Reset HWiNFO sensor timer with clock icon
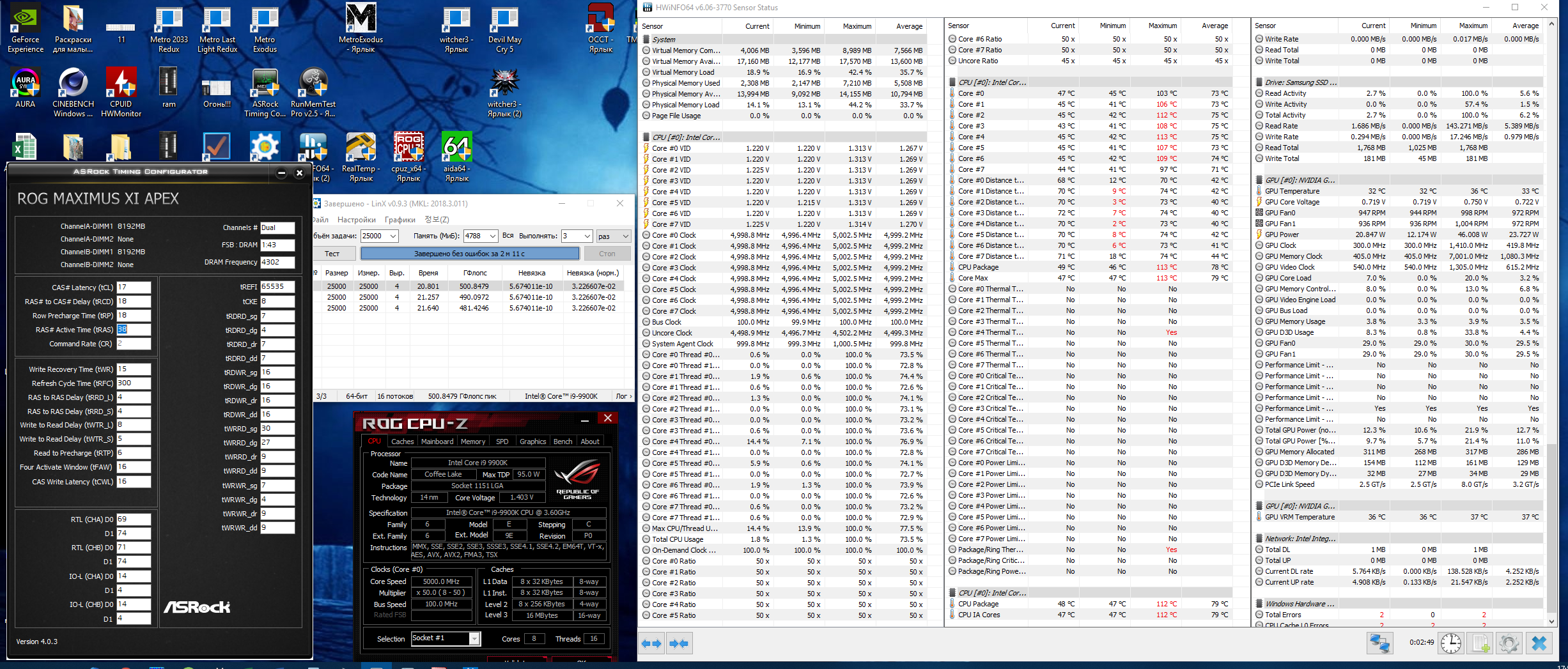 click(x=1451, y=643)
